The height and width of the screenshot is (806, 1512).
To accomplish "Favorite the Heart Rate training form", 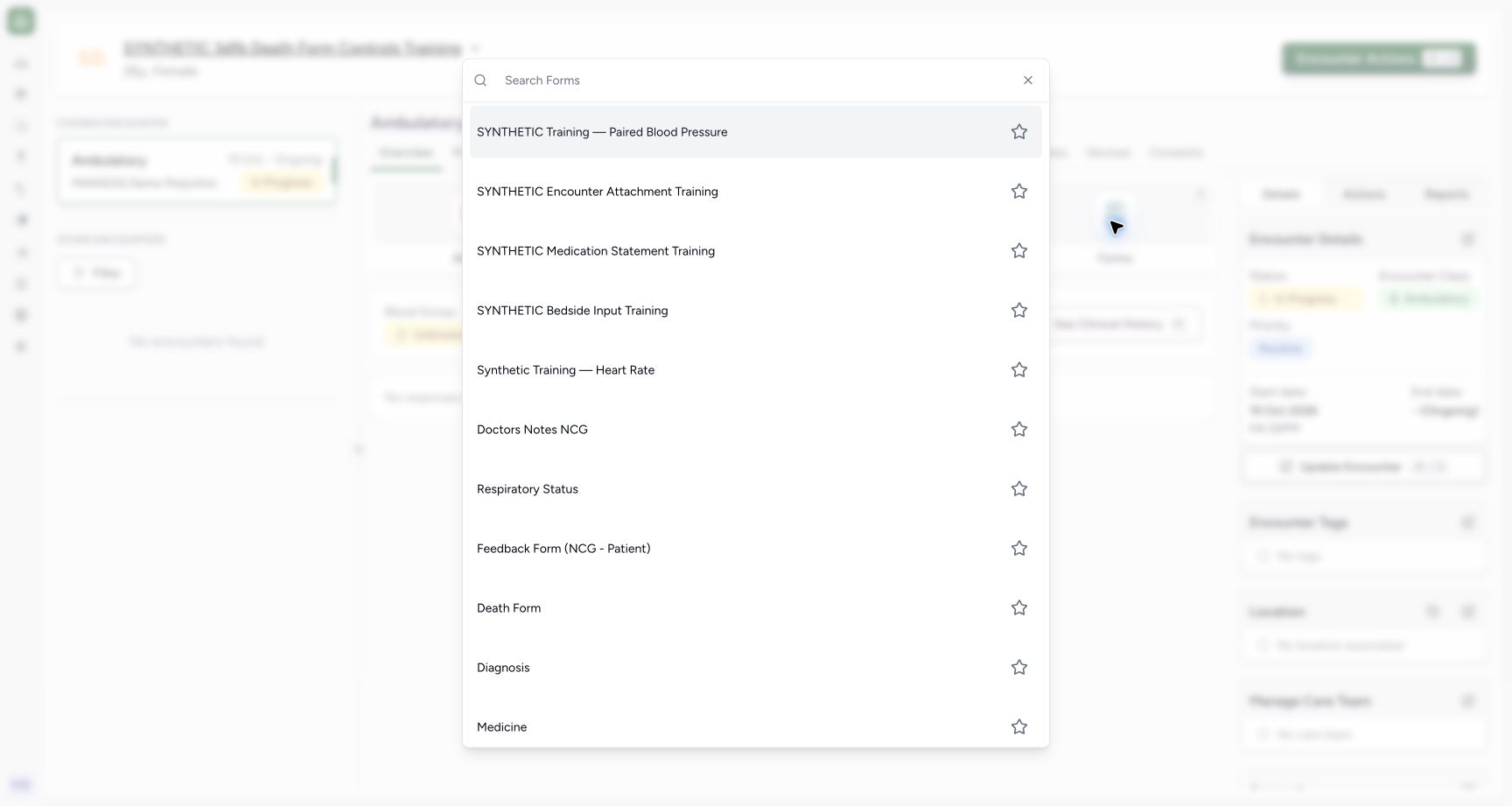I will [x=1019, y=370].
